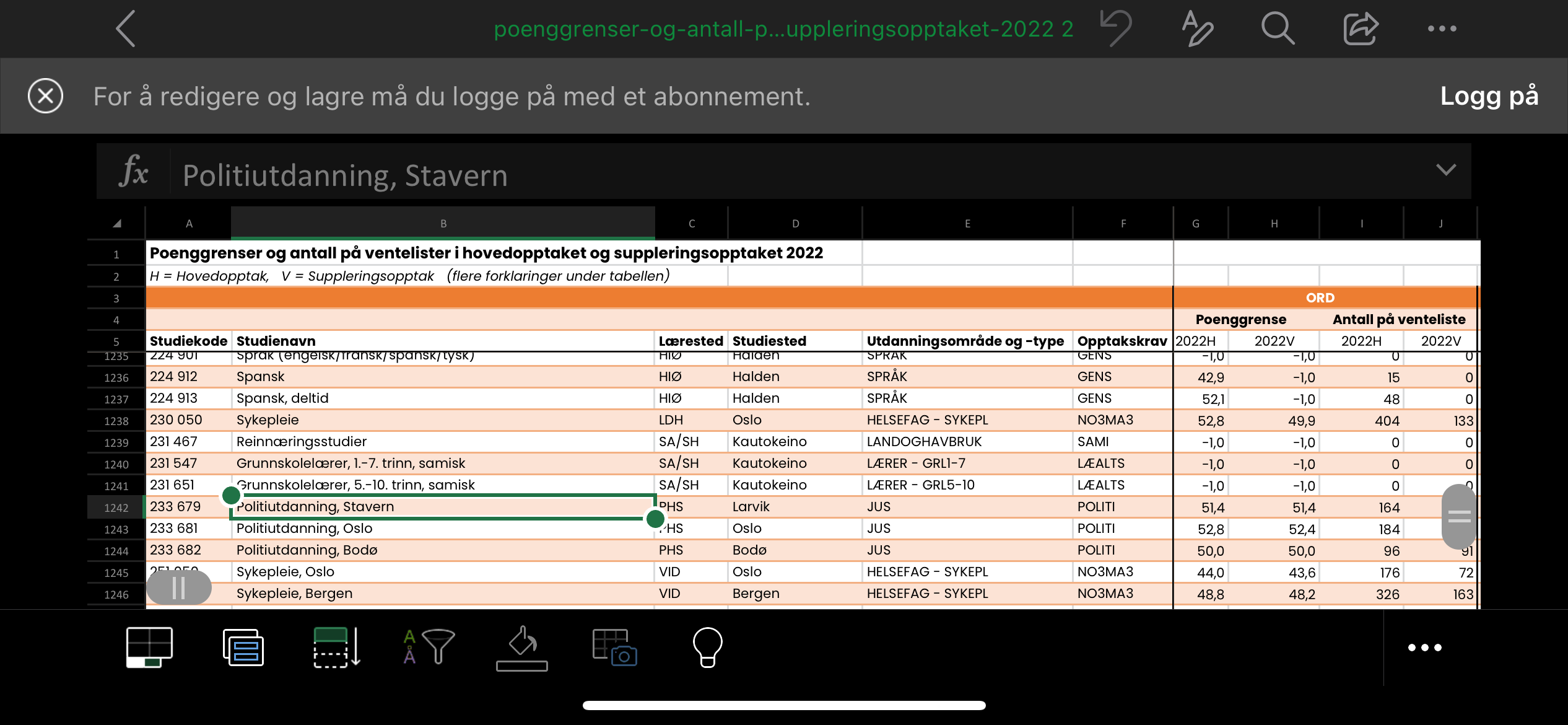Share the workbook
1568x725 pixels.
pyautogui.click(x=1360, y=29)
